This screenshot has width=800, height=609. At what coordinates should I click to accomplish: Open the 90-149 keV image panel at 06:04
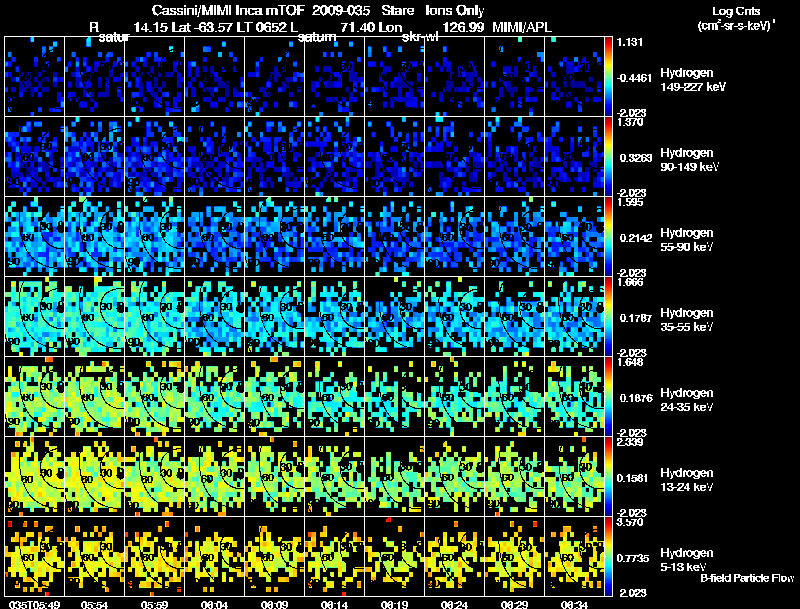pos(215,156)
